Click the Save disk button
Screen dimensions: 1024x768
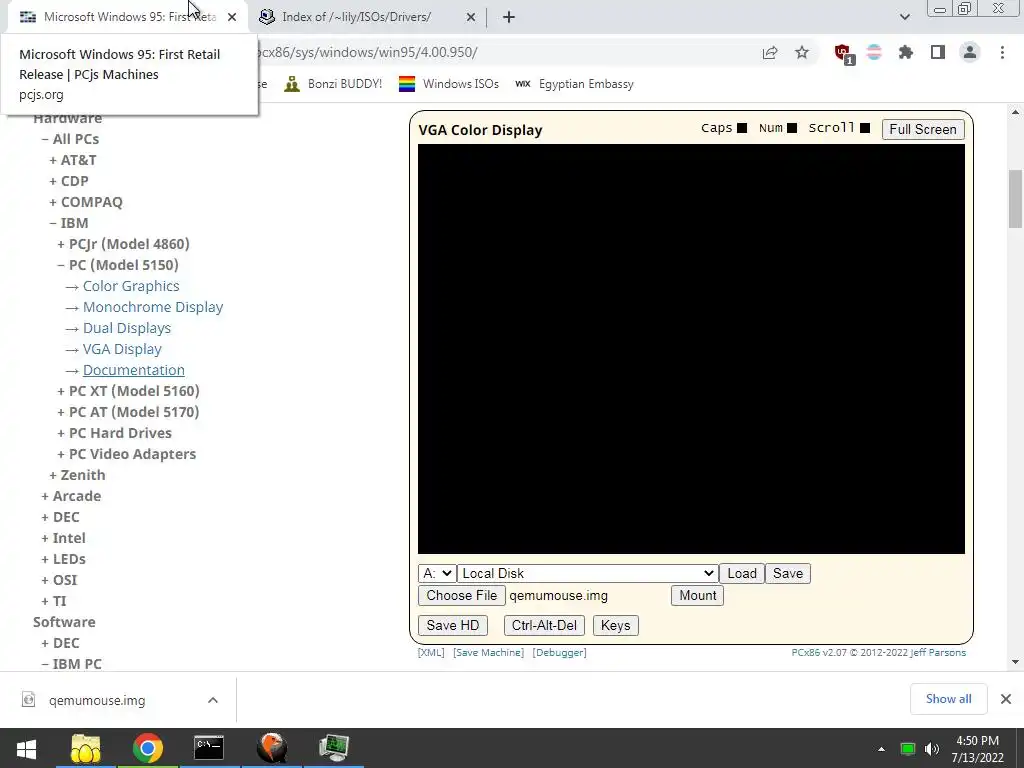click(788, 573)
